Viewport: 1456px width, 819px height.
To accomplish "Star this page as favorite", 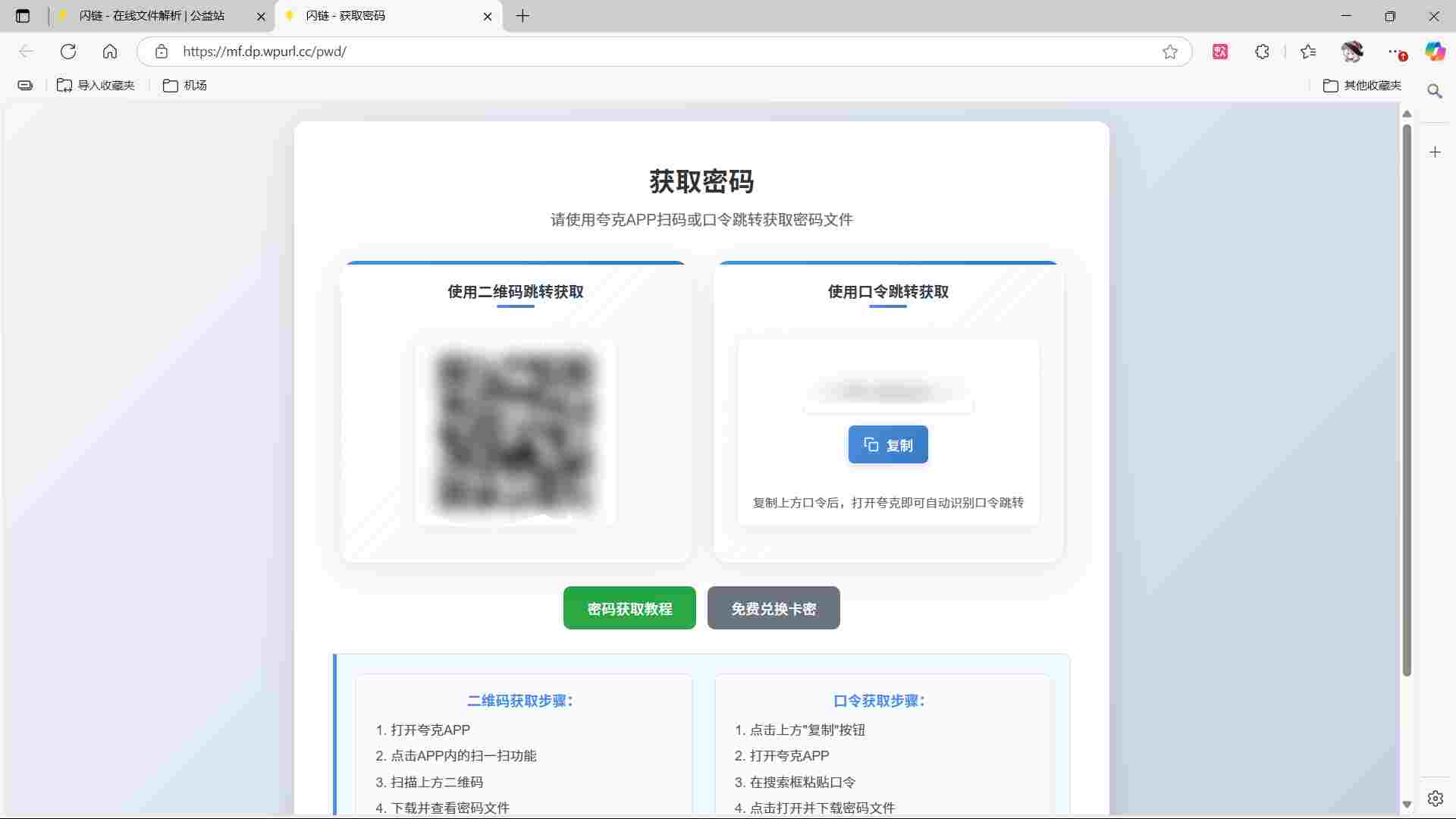I will (1169, 52).
